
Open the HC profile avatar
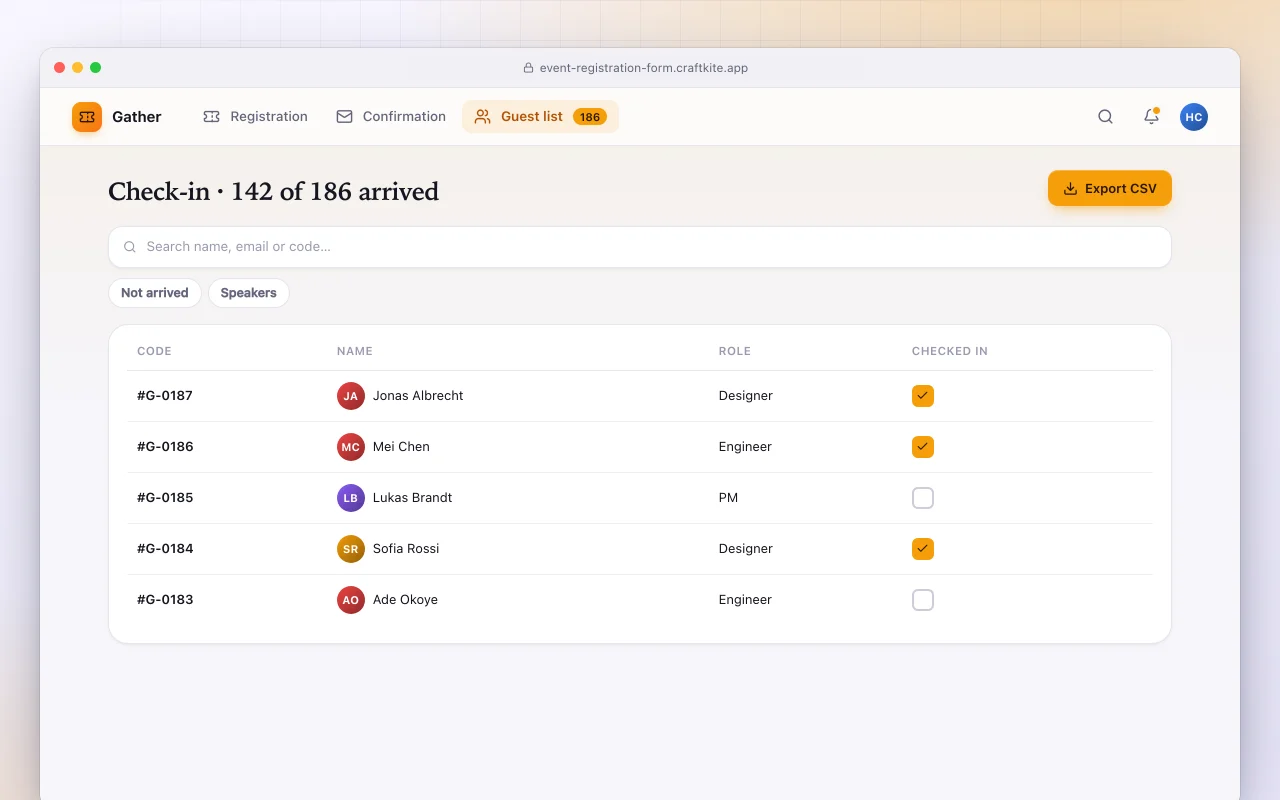pyautogui.click(x=1194, y=117)
